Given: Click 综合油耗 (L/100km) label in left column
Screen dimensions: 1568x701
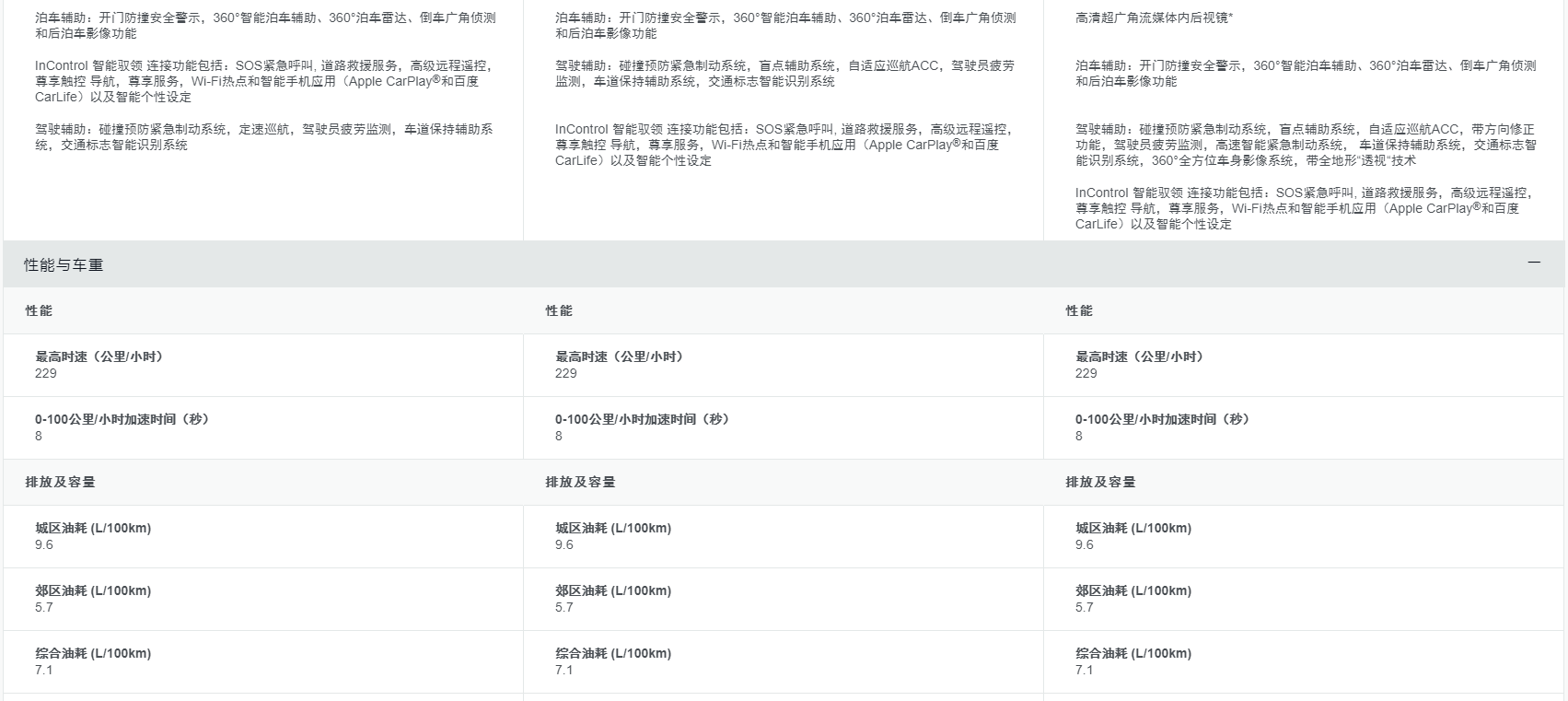Looking at the screenshot, I should [93, 653].
